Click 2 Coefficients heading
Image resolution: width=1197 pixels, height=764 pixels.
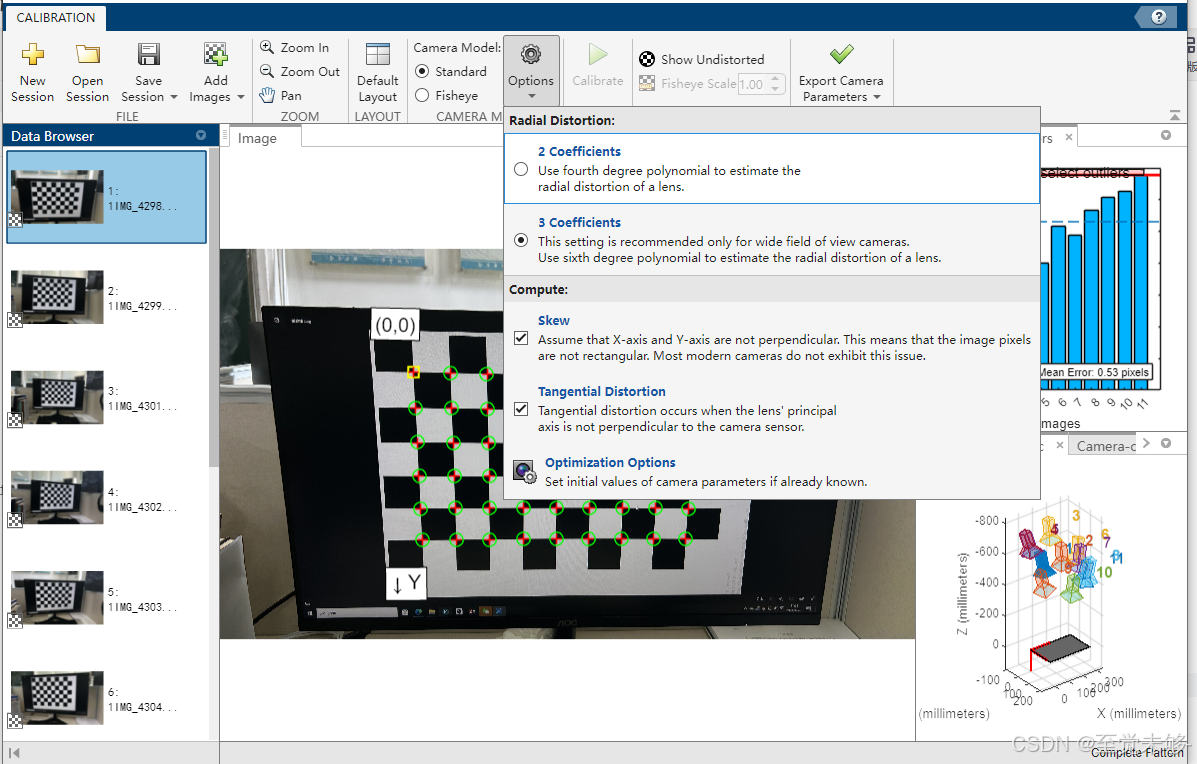tap(579, 151)
